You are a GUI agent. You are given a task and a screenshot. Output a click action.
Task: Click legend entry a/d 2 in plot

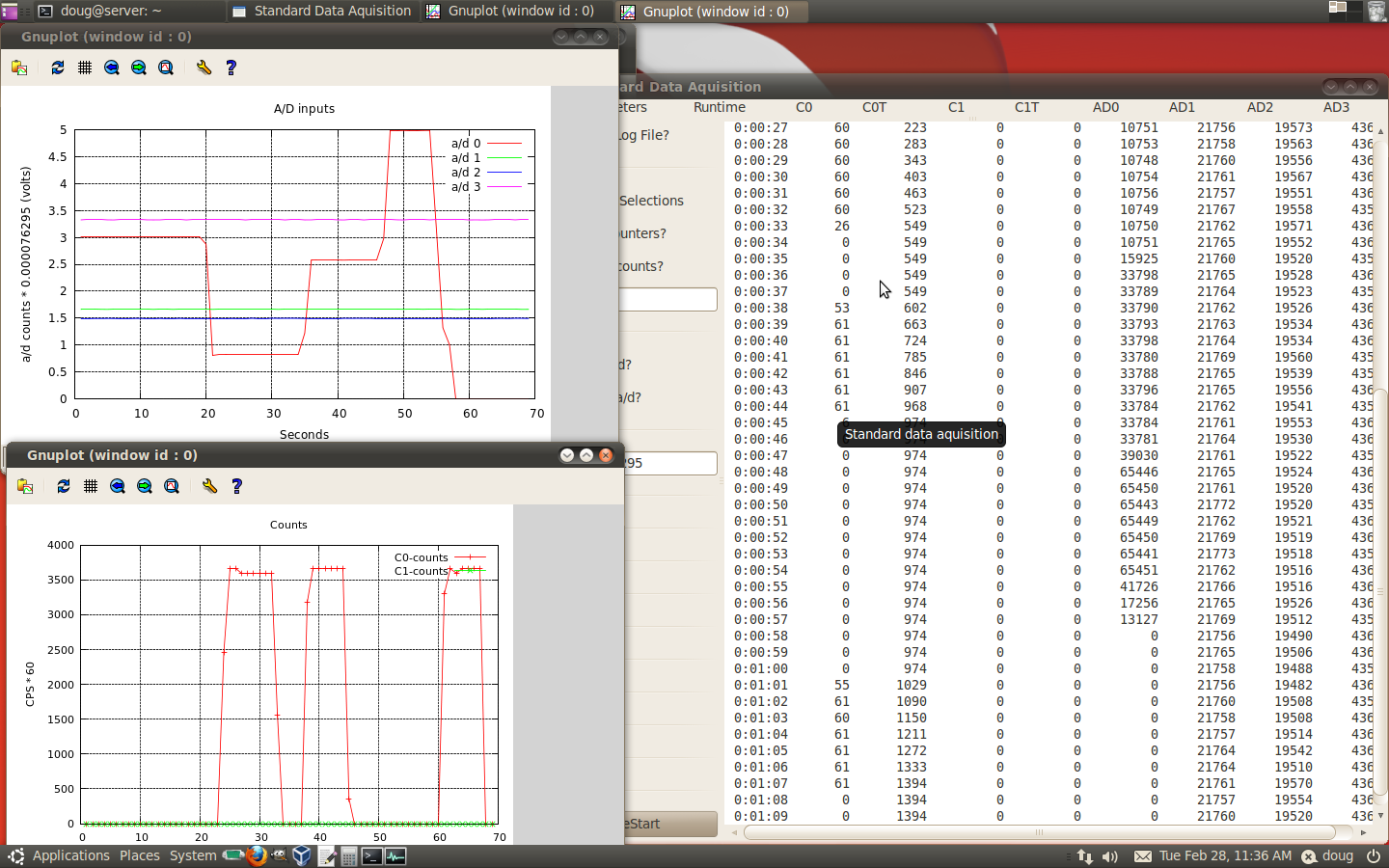click(466, 172)
